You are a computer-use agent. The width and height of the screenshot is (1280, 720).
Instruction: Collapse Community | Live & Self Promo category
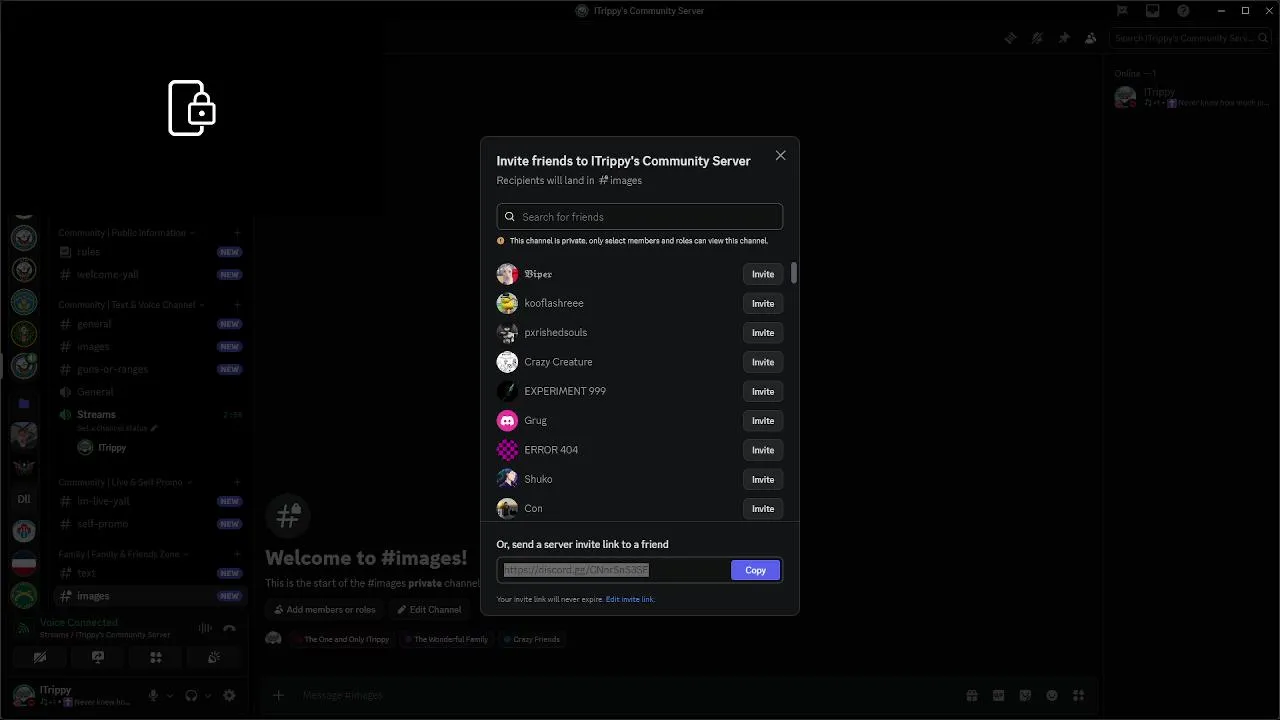[x=124, y=482]
